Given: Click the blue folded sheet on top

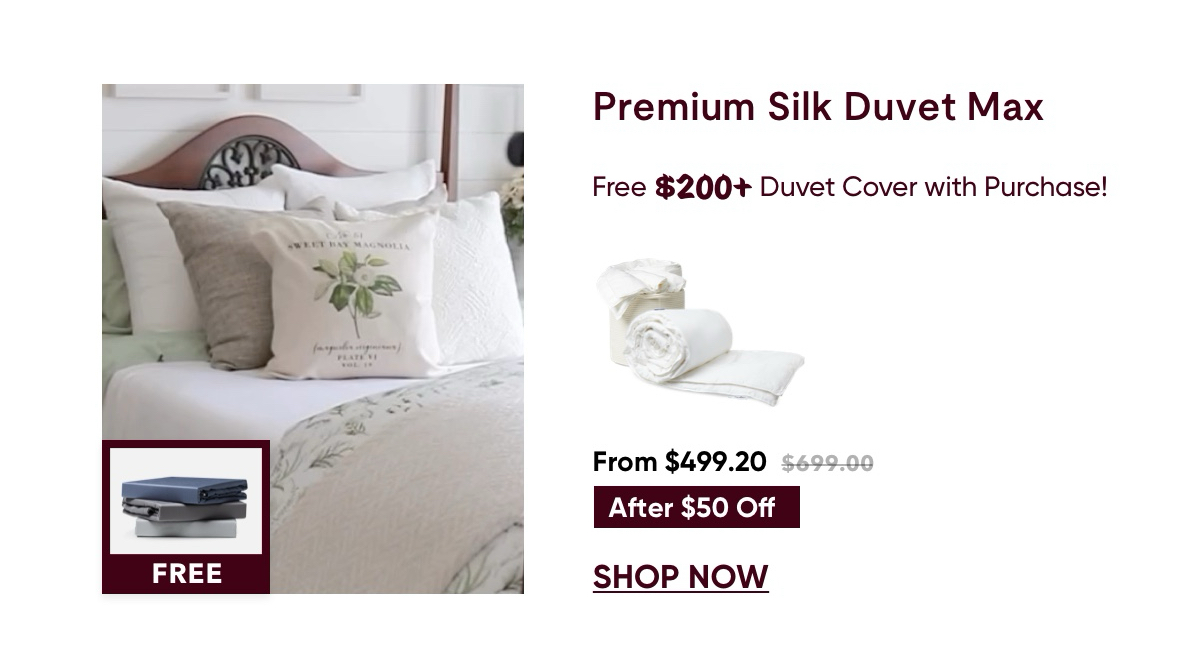Looking at the screenshot, I should click(x=185, y=490).
